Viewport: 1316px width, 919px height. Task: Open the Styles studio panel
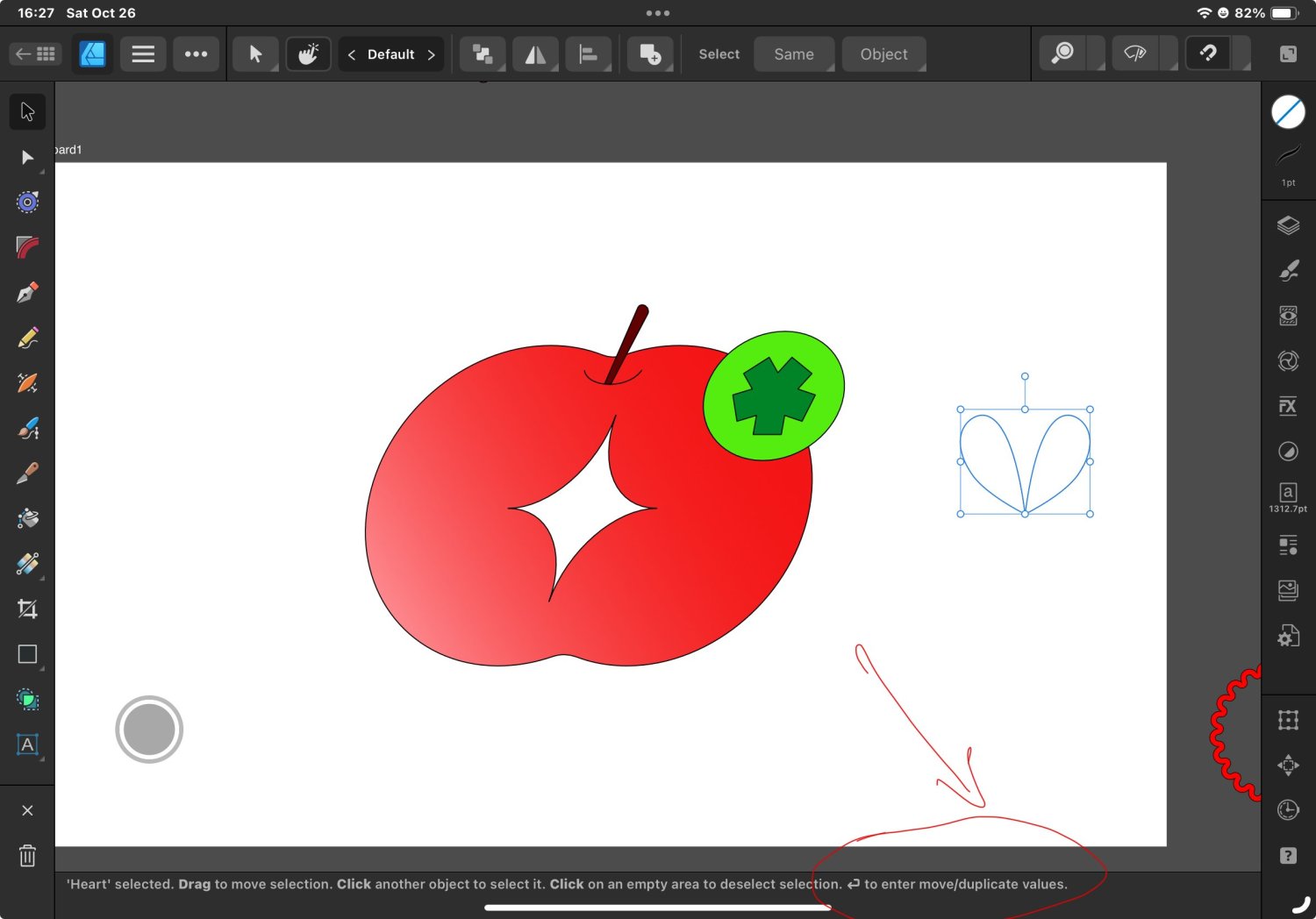coord(1288,452)
